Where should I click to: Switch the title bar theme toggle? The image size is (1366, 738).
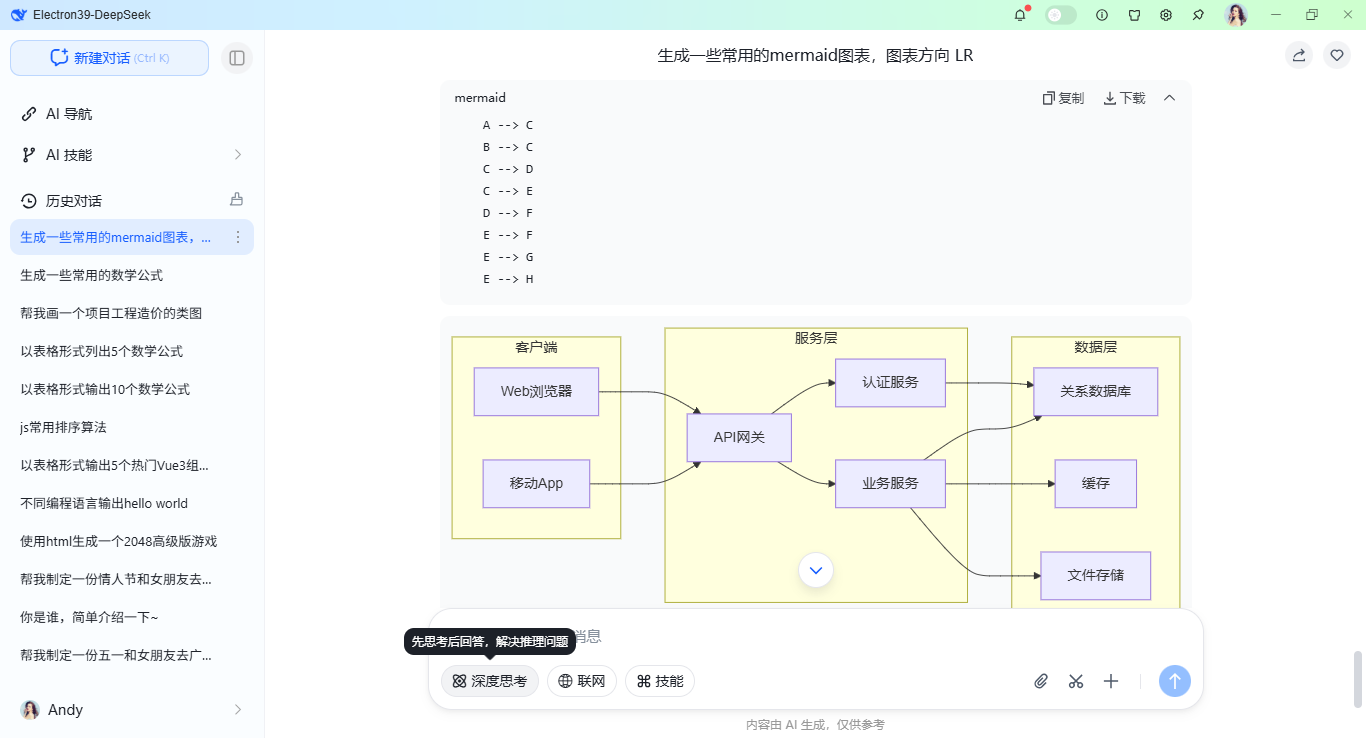click(1060, 15)
